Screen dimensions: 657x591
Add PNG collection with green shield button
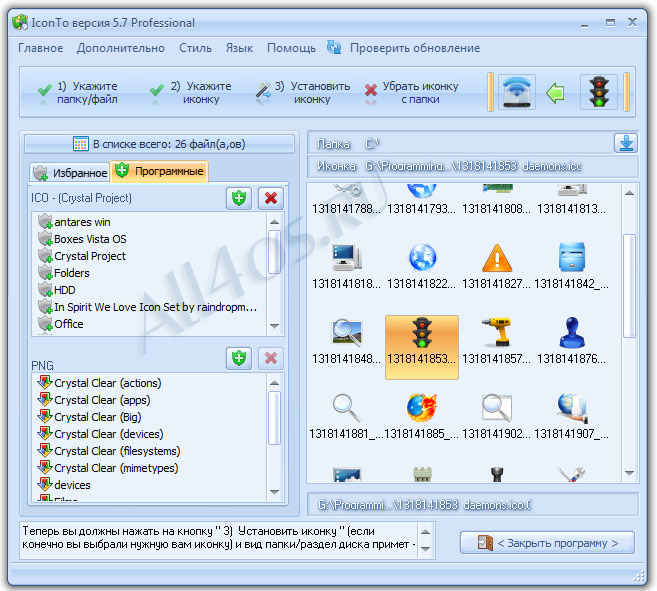tap(239, 358)
